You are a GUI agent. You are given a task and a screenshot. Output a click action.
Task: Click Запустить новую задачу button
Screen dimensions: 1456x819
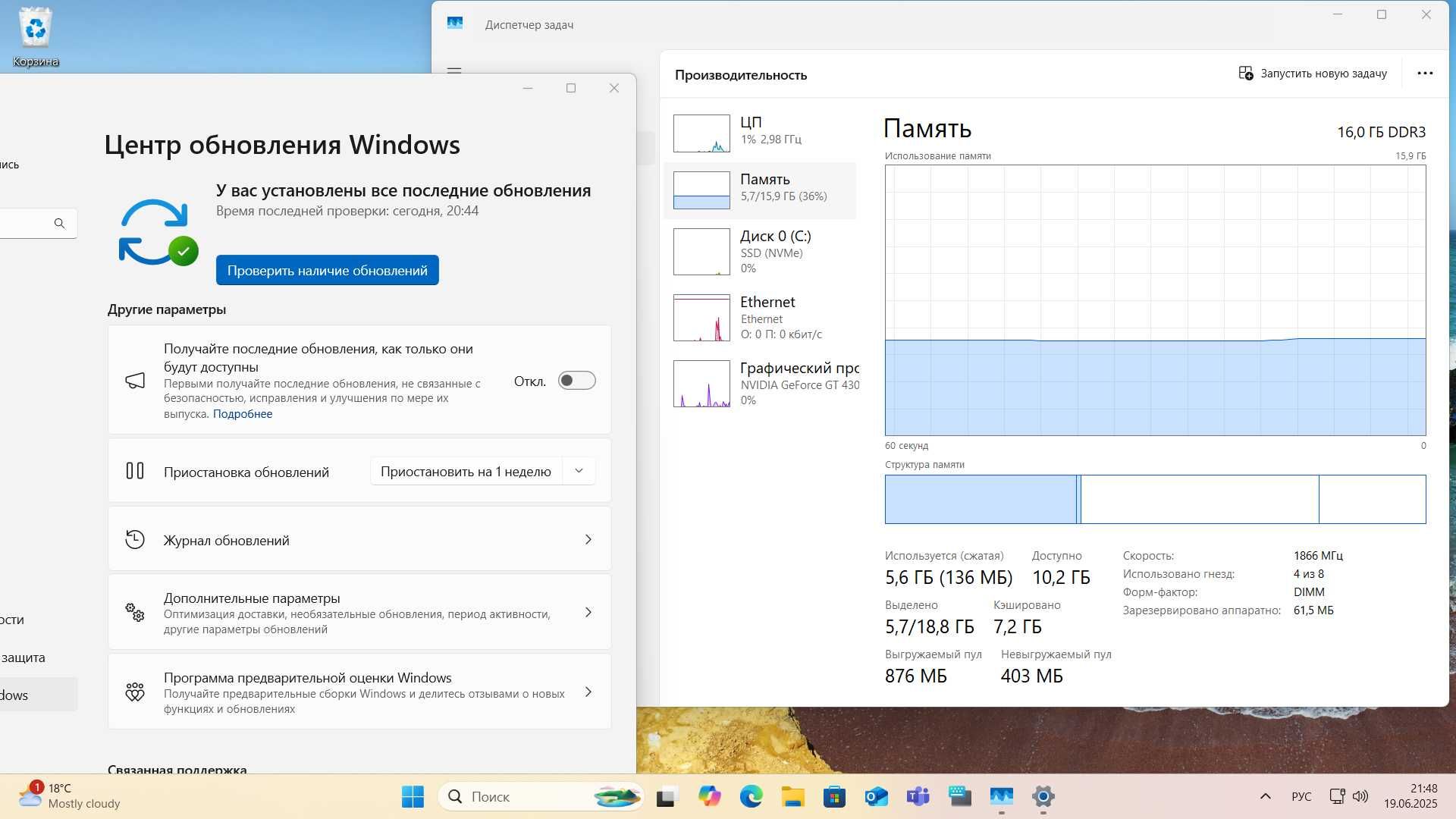click(1313, 74)
